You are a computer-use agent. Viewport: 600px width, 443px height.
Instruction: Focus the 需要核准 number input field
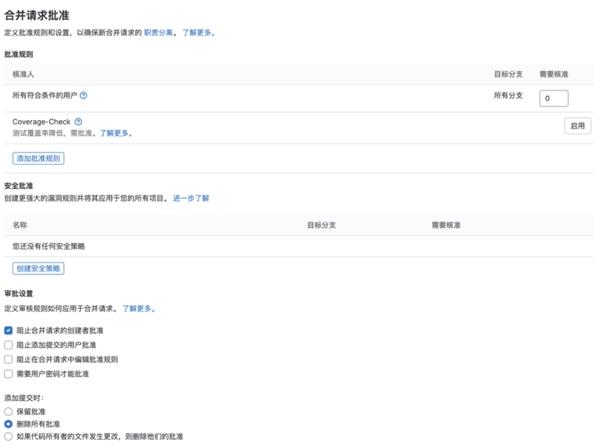click(553, 98)
